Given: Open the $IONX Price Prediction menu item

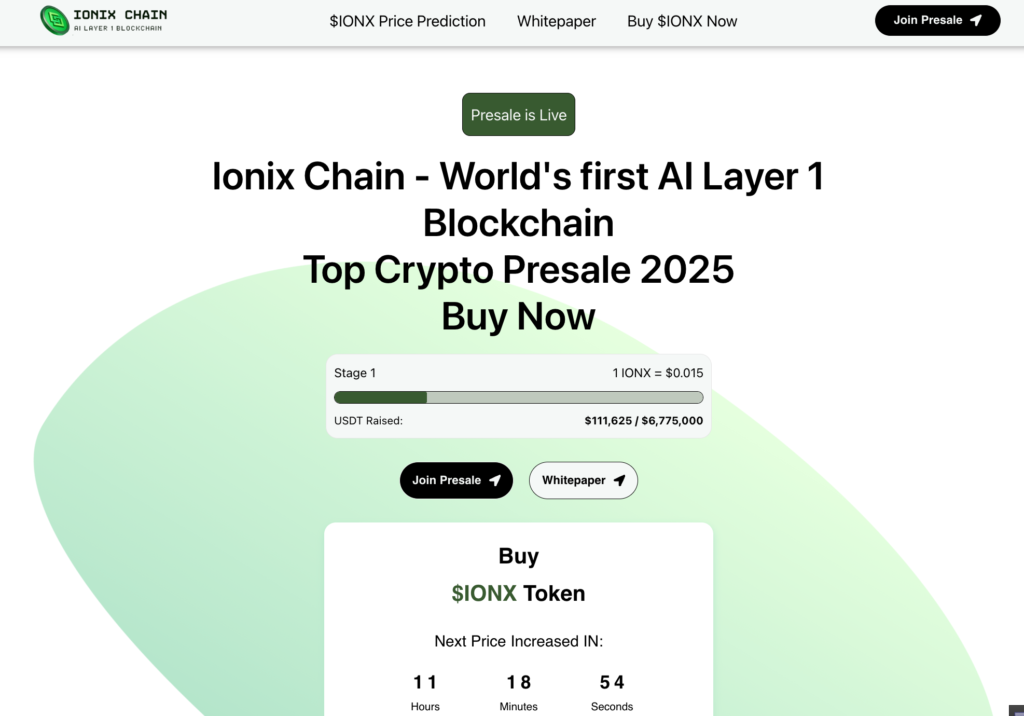Looking at the screenshot, I should tap(408, 21).
